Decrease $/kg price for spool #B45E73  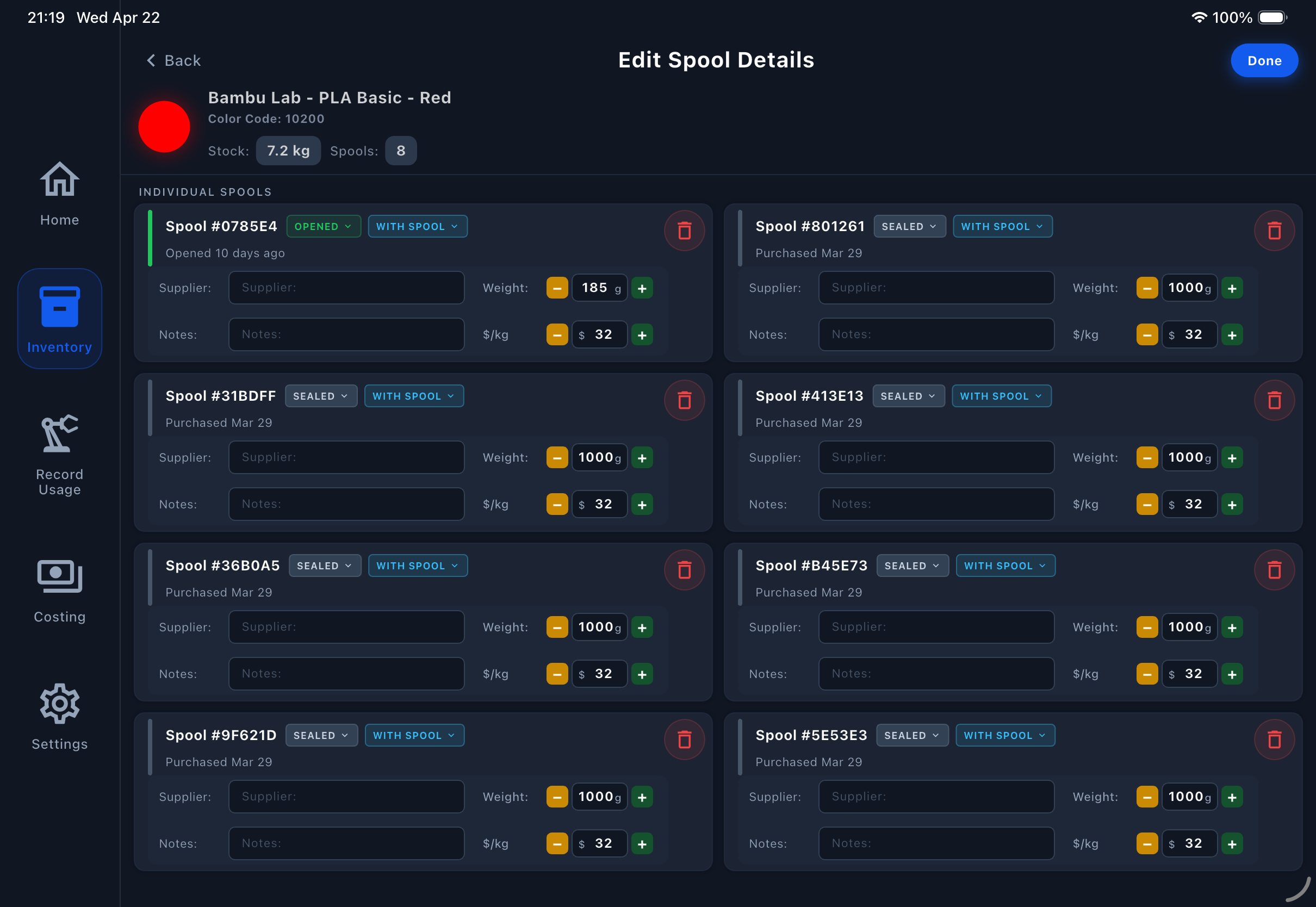point(1147,674)
